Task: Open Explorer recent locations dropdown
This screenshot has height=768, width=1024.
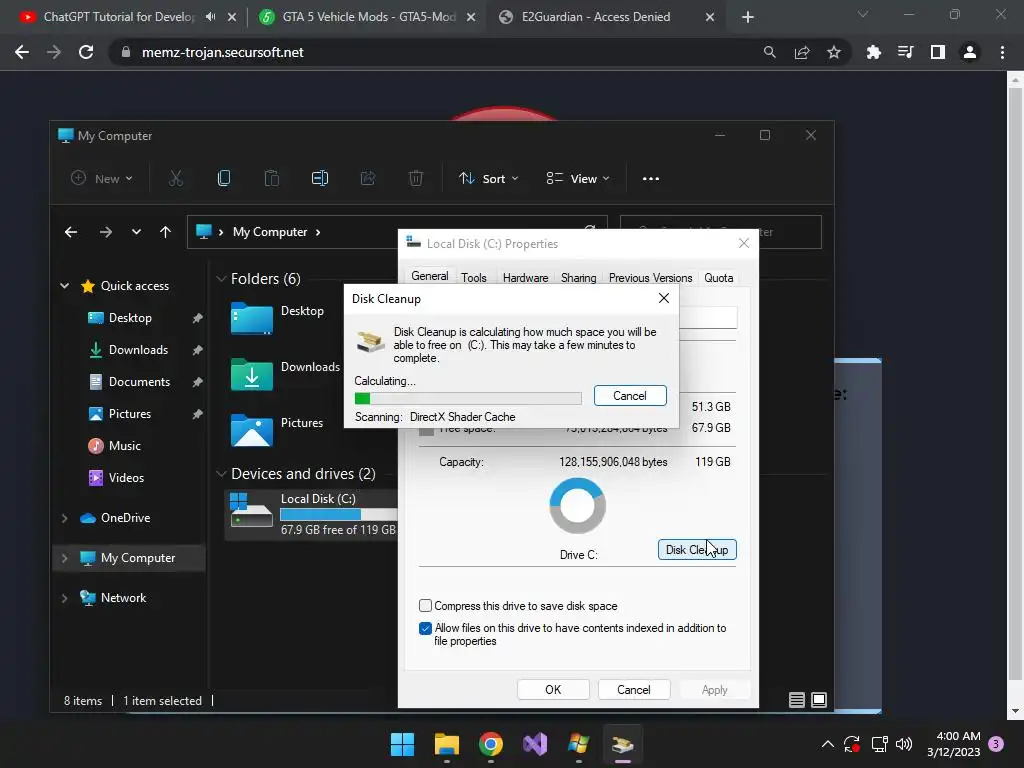Action: (x=136, y=232)
